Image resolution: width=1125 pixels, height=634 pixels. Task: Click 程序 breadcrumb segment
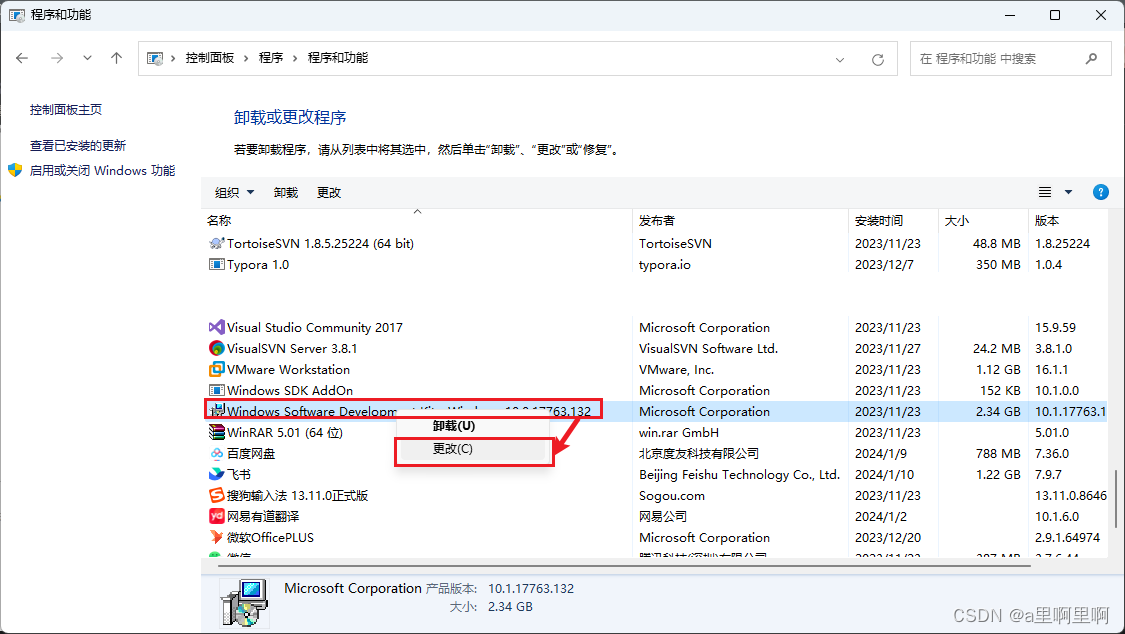tap(270, 58)
